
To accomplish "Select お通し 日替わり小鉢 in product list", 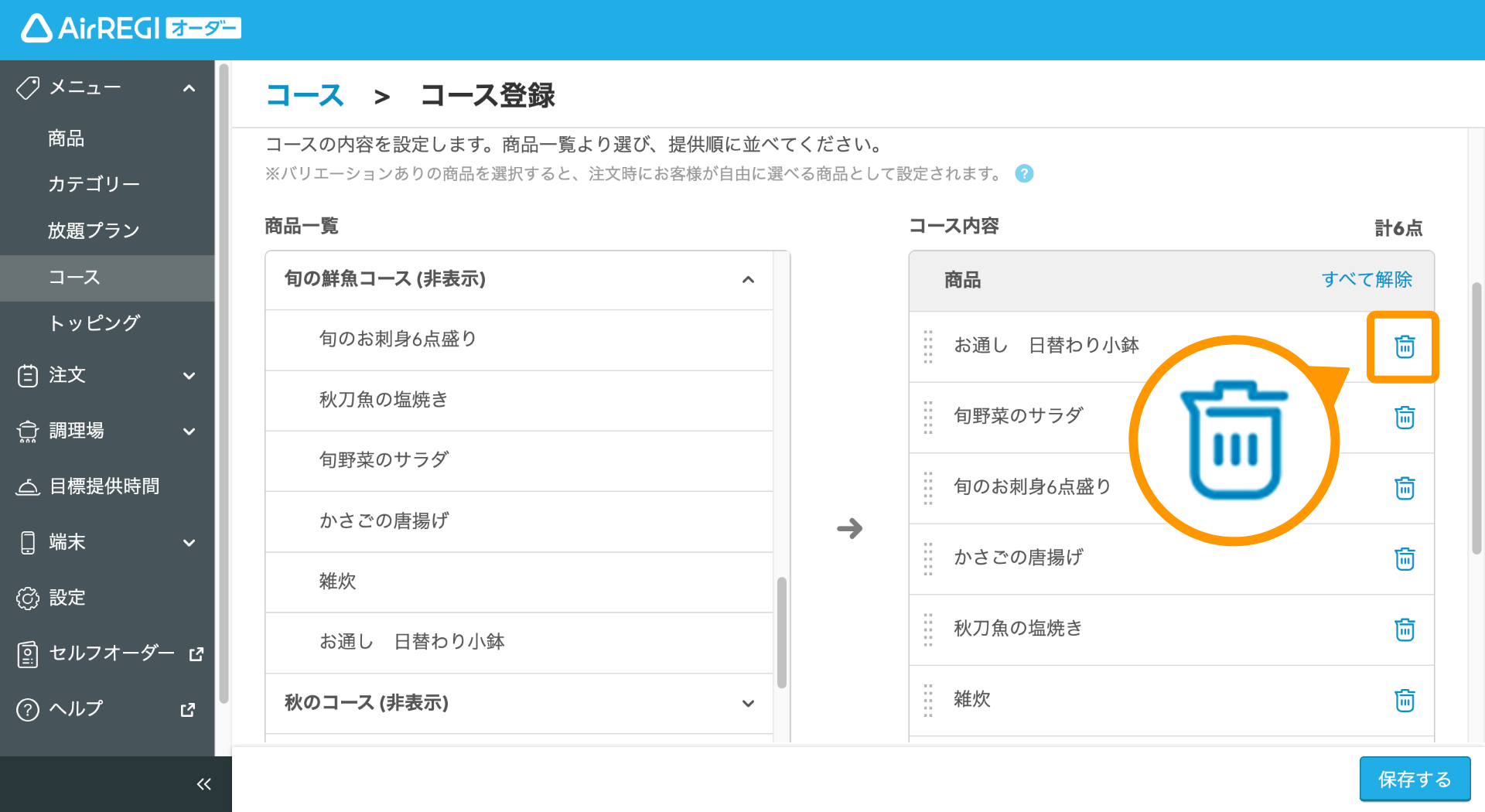I will [519, 643].
